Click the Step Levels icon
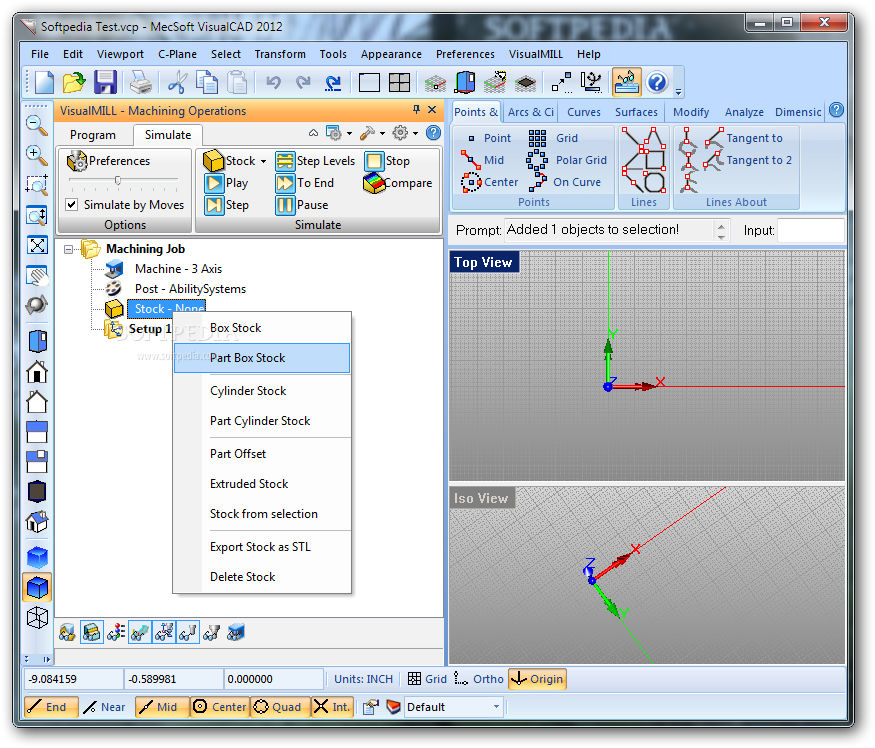This screenshot has width=875, height=748. click(285, 161)
